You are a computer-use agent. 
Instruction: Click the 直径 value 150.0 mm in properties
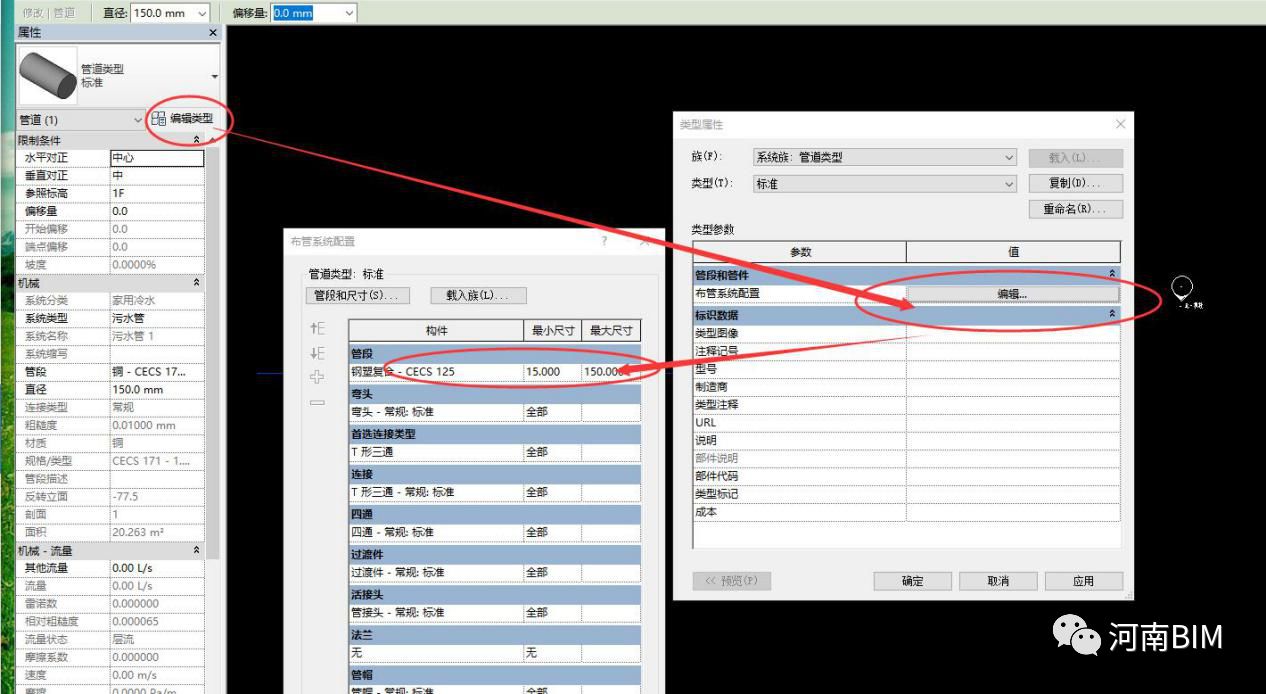click(156, 389)
